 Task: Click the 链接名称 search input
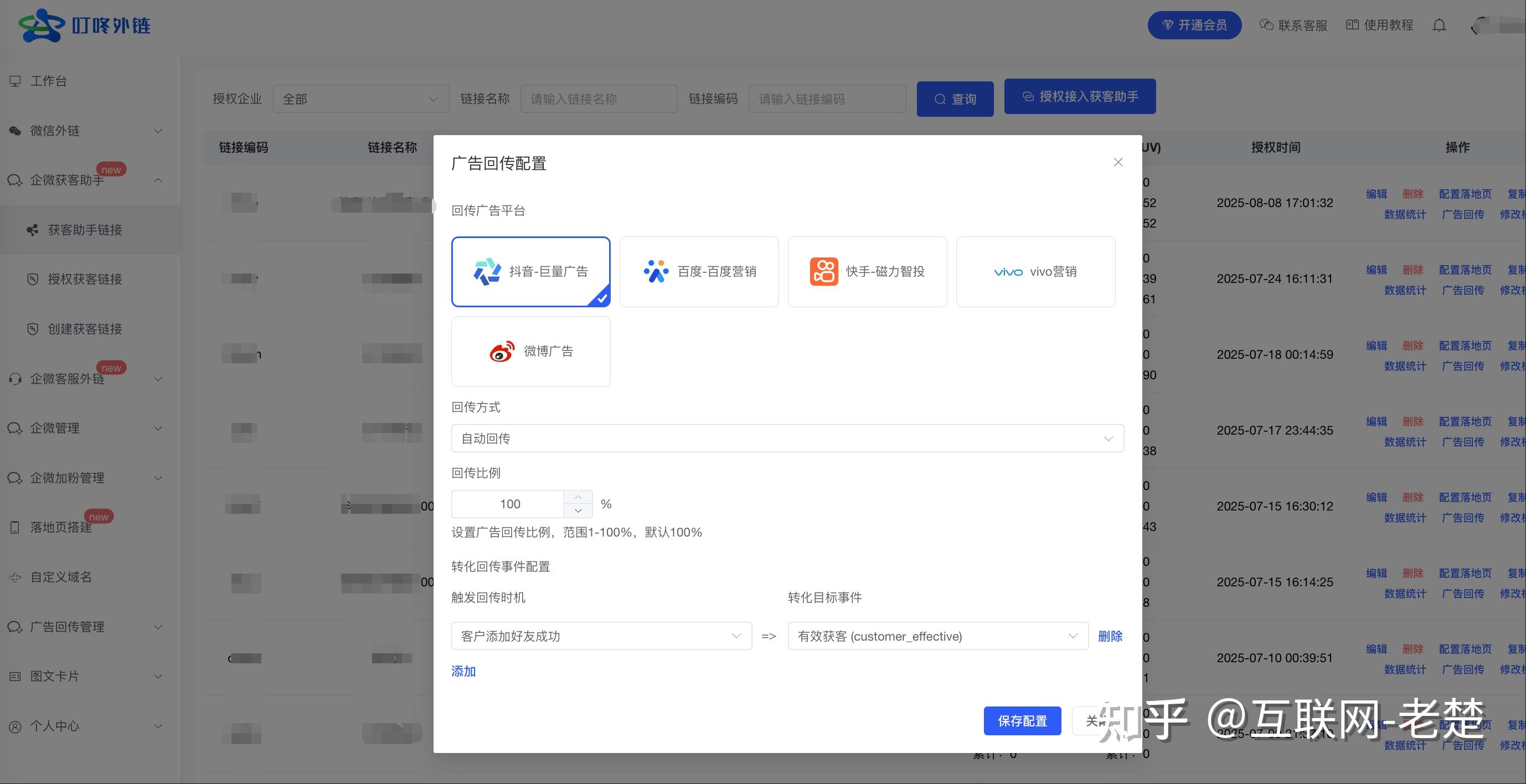[599, 99]
